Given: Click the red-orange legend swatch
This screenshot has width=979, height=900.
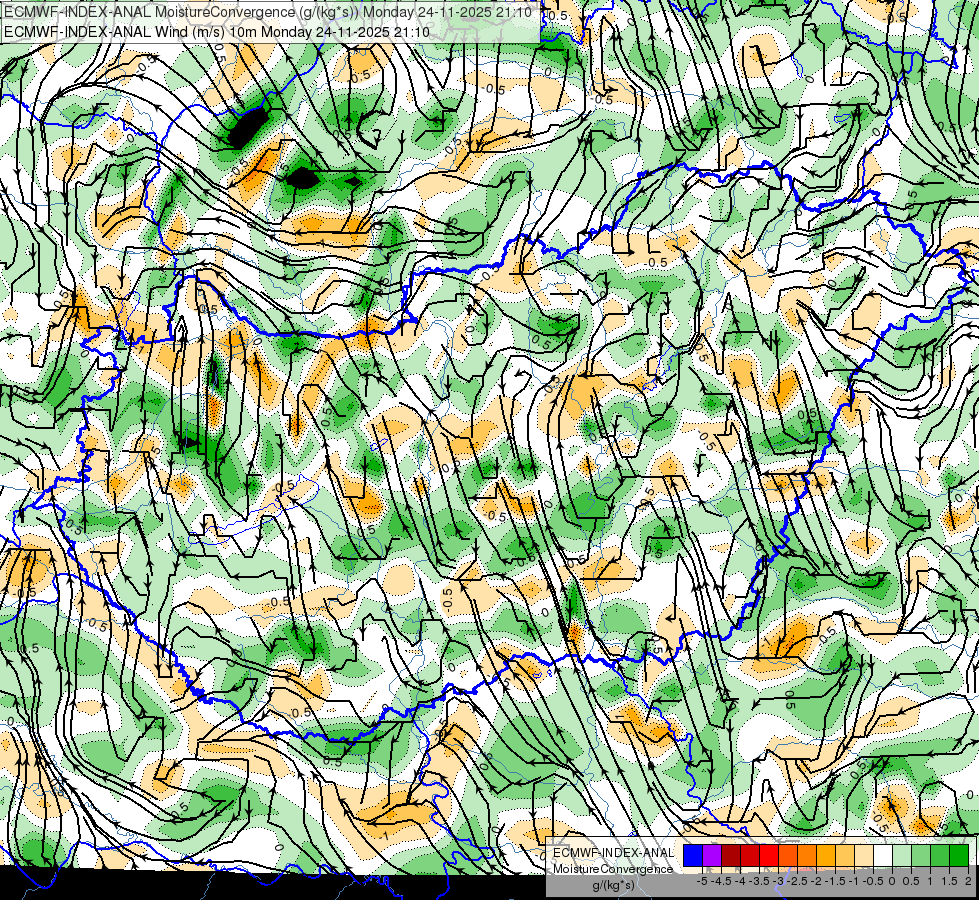Looking at the screenshot, I should coord(788,856).
